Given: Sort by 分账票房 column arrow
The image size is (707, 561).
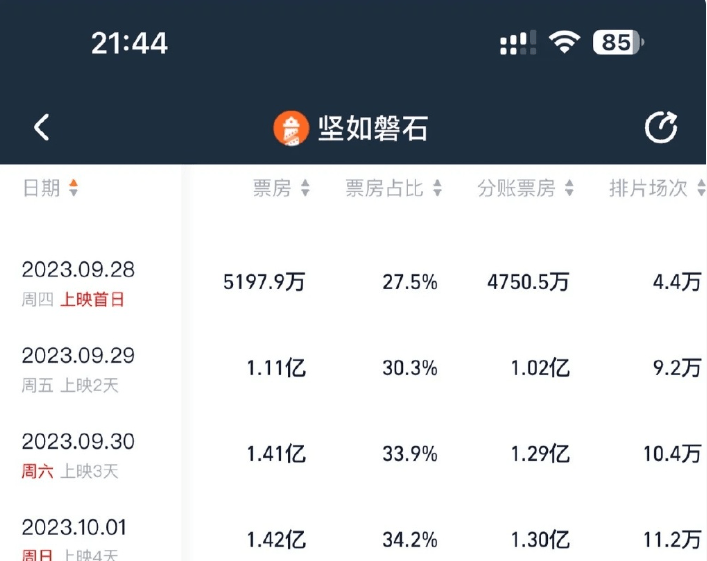Looking at the screenshot, I should (569, 189).
